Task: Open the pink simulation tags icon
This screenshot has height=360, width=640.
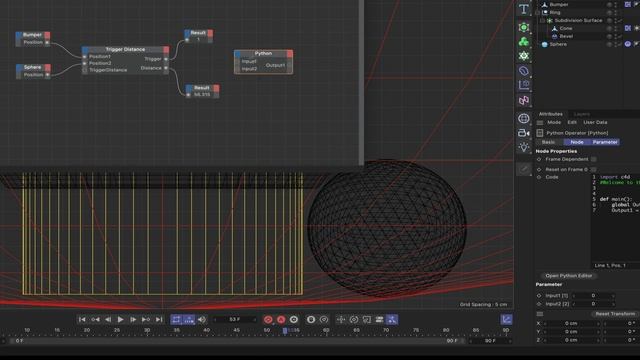Action: [x=524, y=100]
